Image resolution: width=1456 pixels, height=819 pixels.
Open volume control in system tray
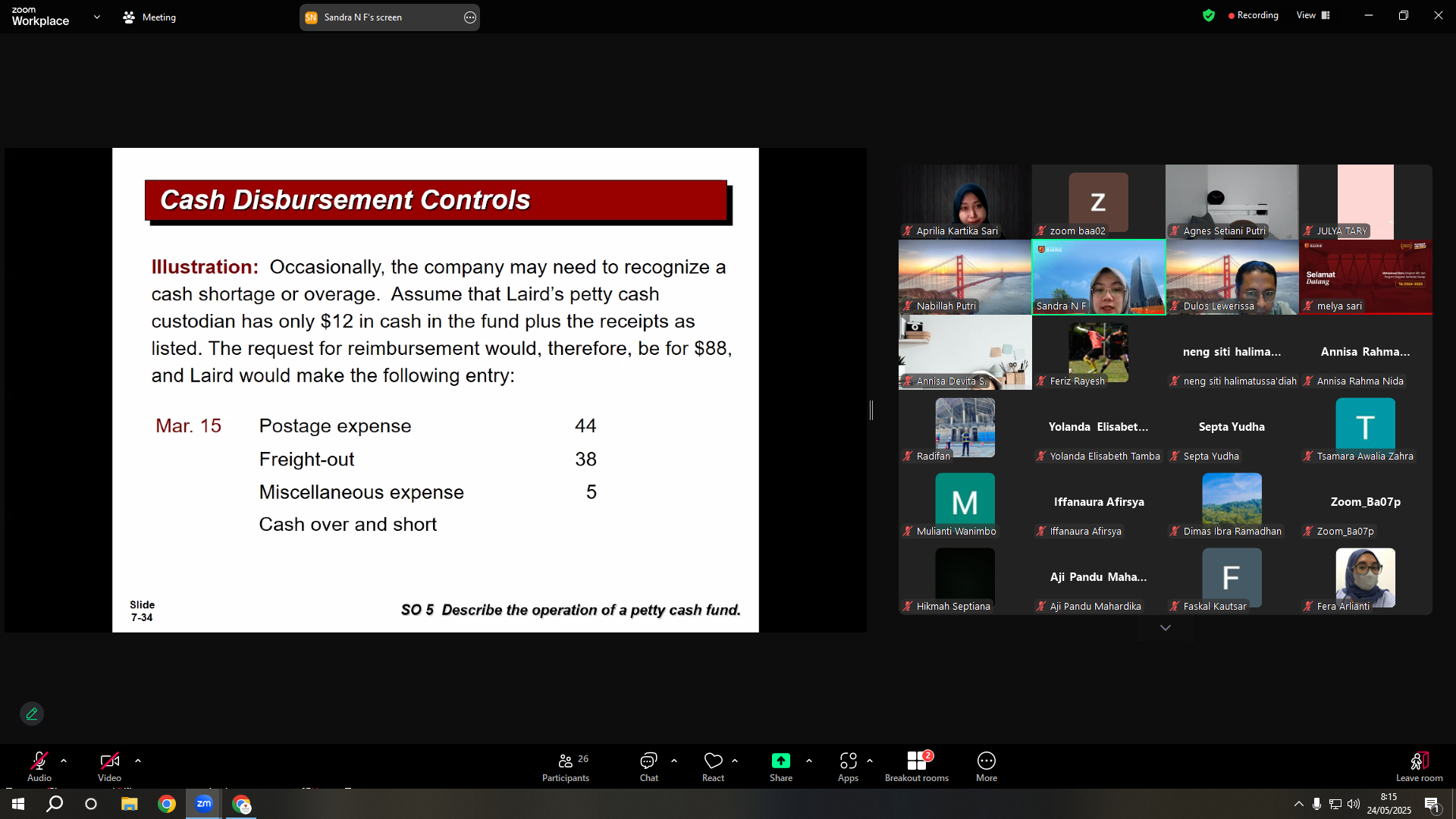(1354, 804)
